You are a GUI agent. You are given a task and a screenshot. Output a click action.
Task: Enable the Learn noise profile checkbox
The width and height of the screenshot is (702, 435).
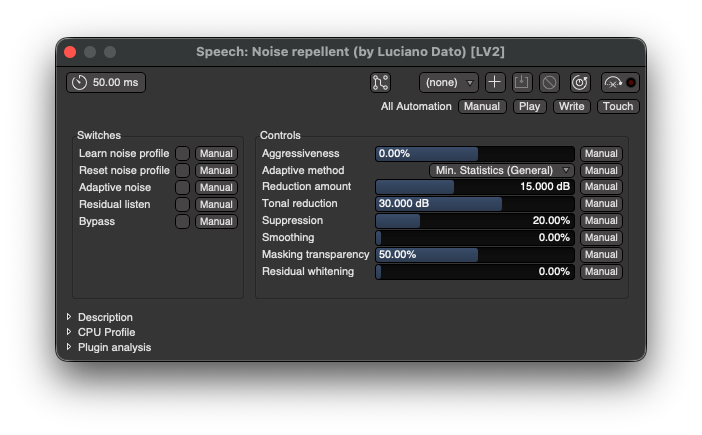182,154
